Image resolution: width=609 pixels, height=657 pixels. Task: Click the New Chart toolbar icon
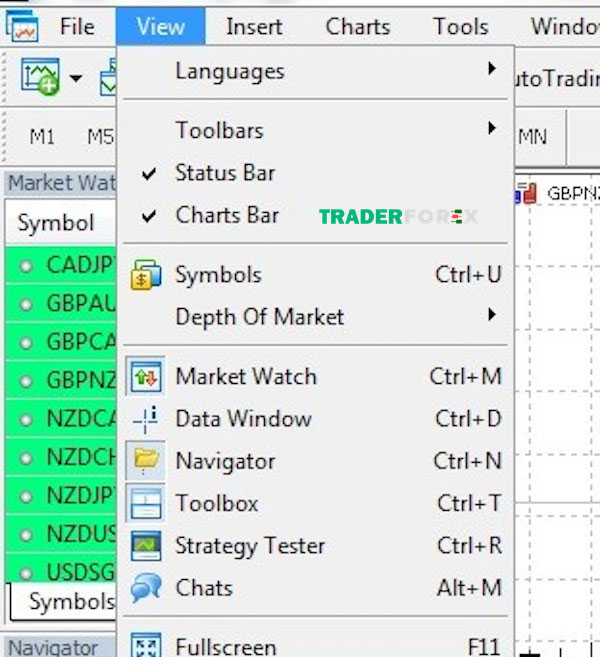[40, 77]
